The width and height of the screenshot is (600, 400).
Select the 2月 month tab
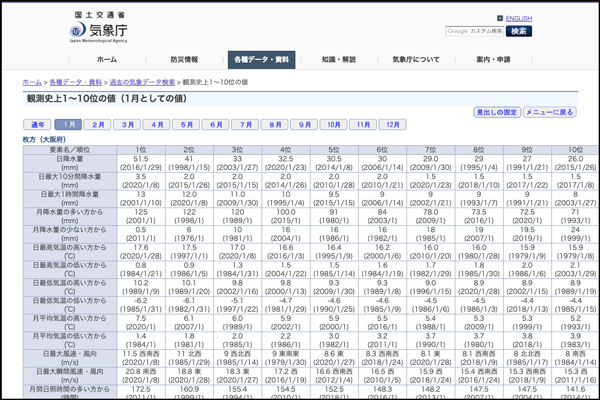coord(97,125)
